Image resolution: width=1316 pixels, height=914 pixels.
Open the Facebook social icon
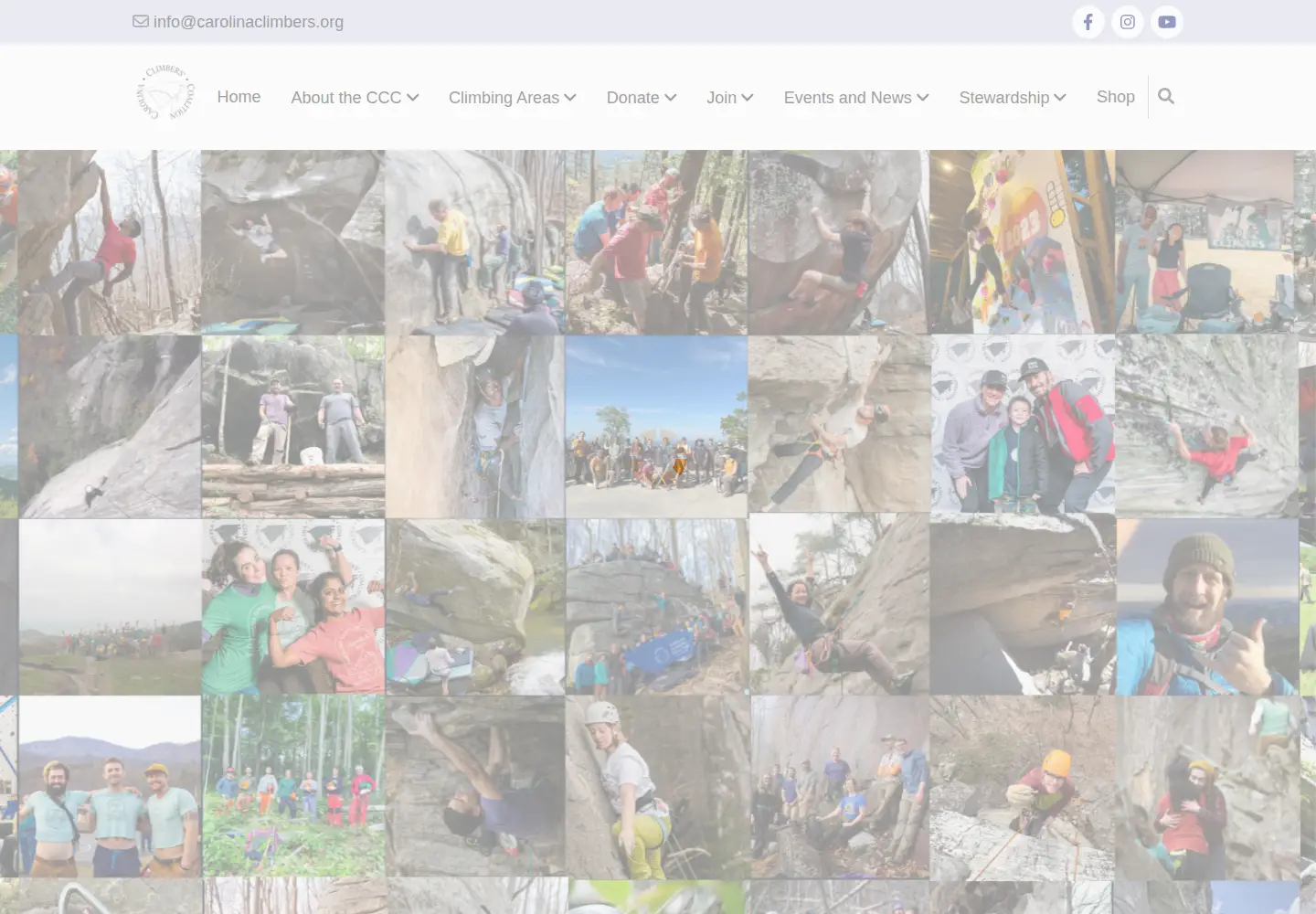(1088, 22)
